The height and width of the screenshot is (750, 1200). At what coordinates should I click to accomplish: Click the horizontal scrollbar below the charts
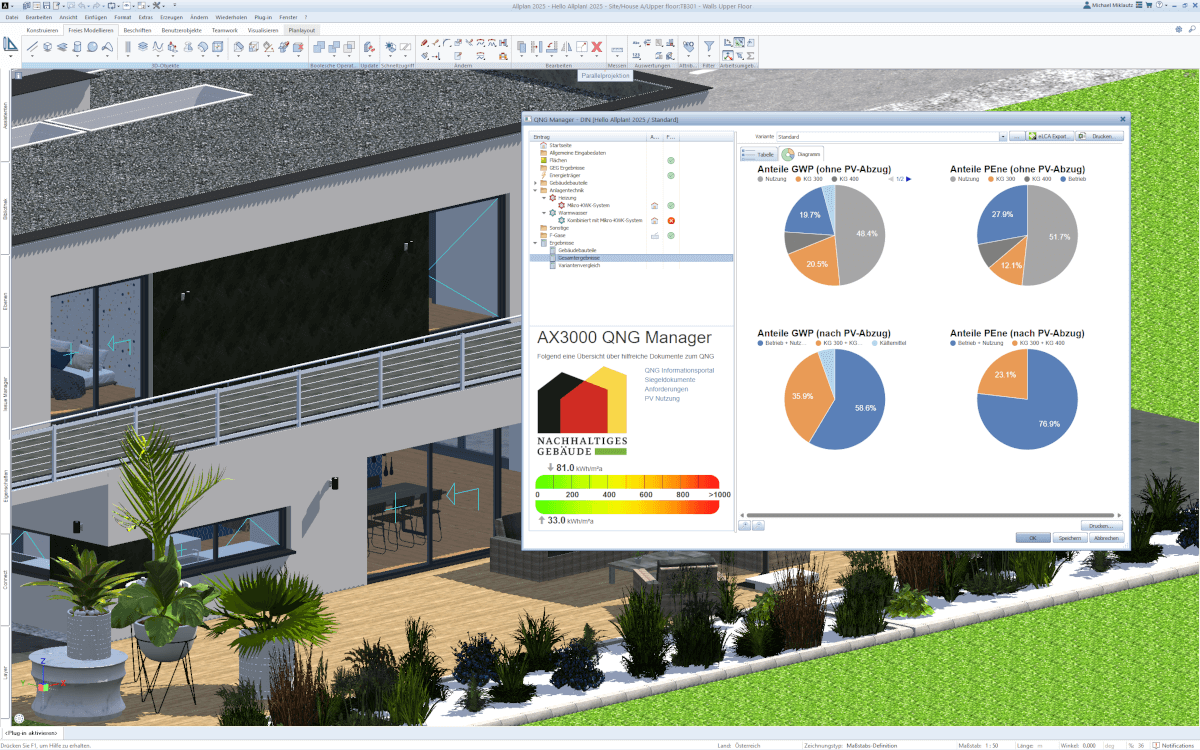[x=930, y=516]
